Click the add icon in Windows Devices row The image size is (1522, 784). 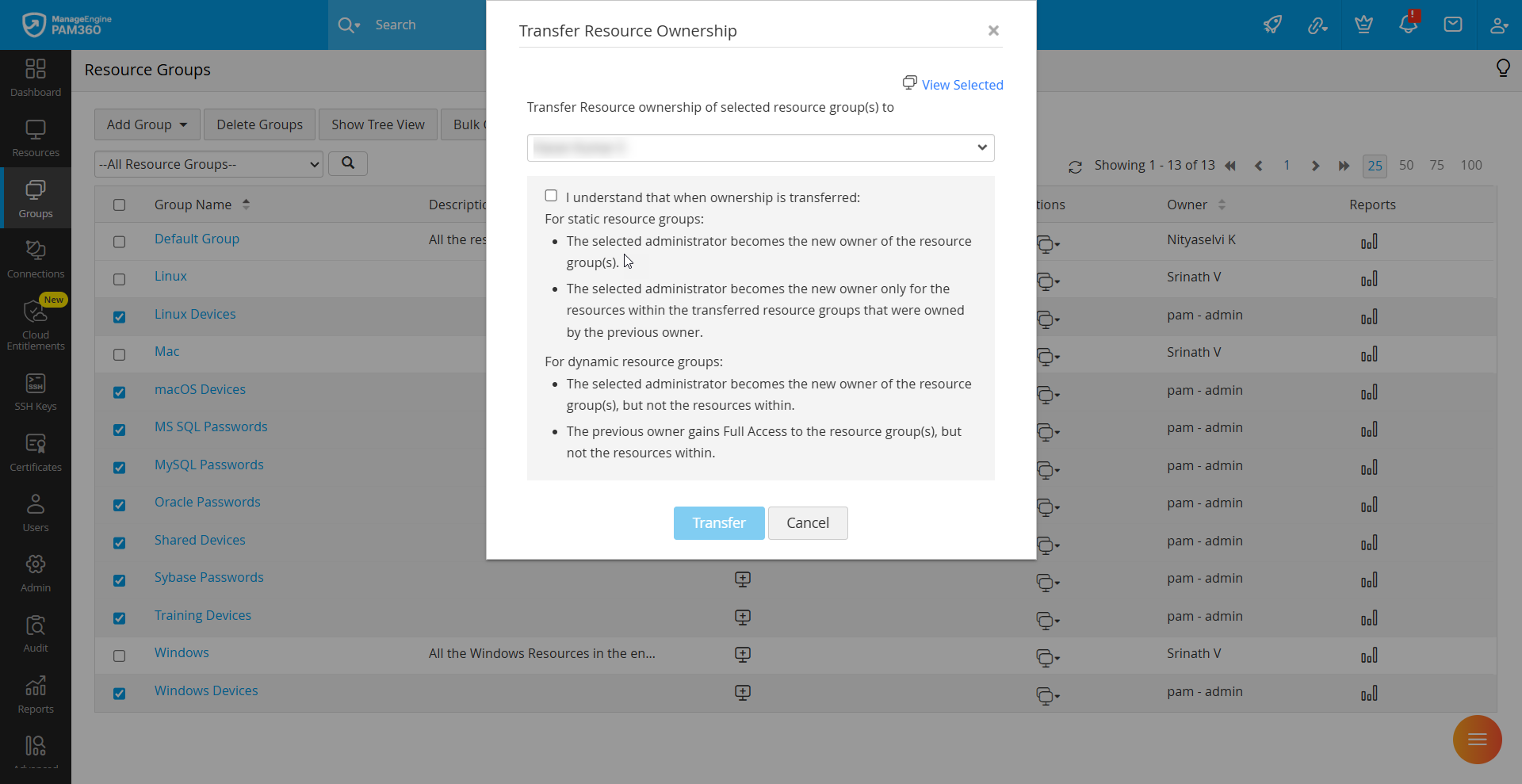pyautogui.click(x=743, y=693)
